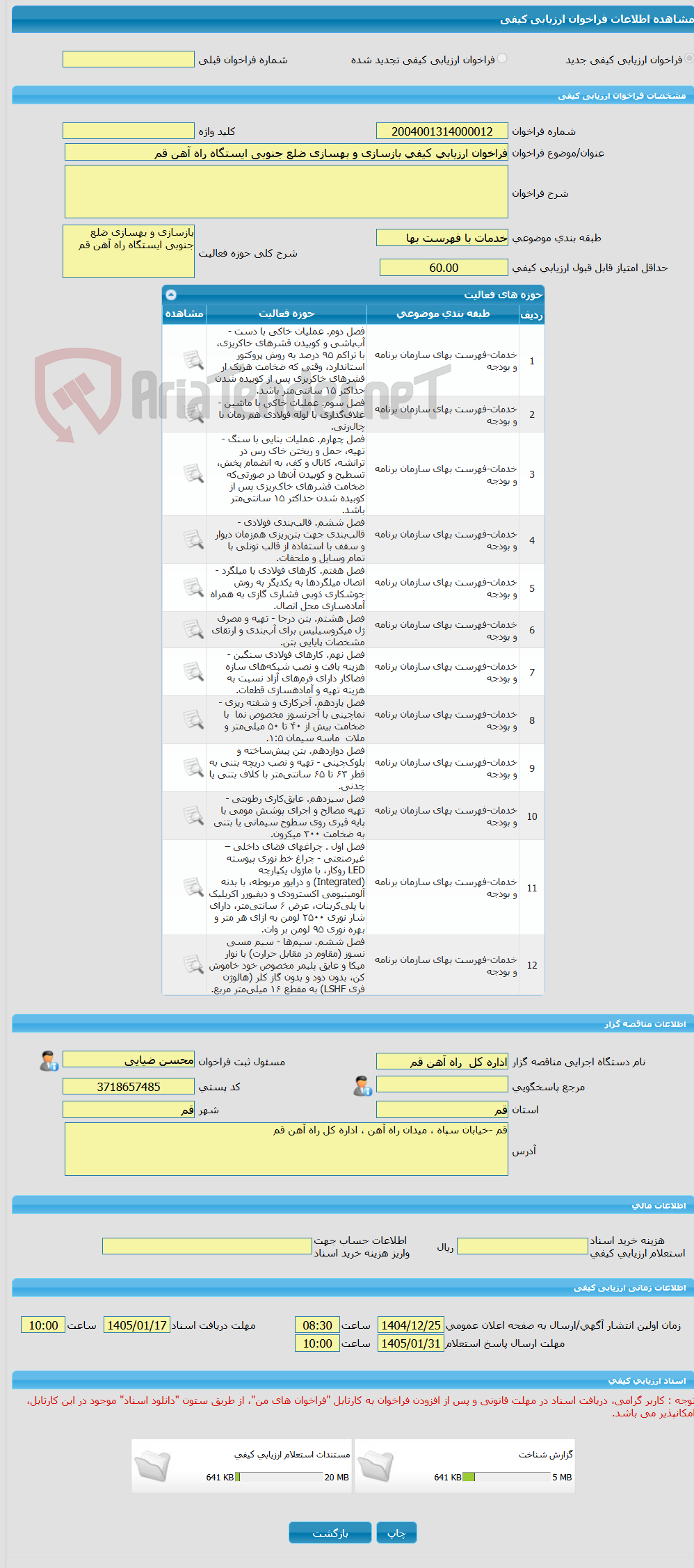Select فراخوان ارزیابی کیفی جدید radio button
The image size is (694, 1568).
(x=688, y=59)
